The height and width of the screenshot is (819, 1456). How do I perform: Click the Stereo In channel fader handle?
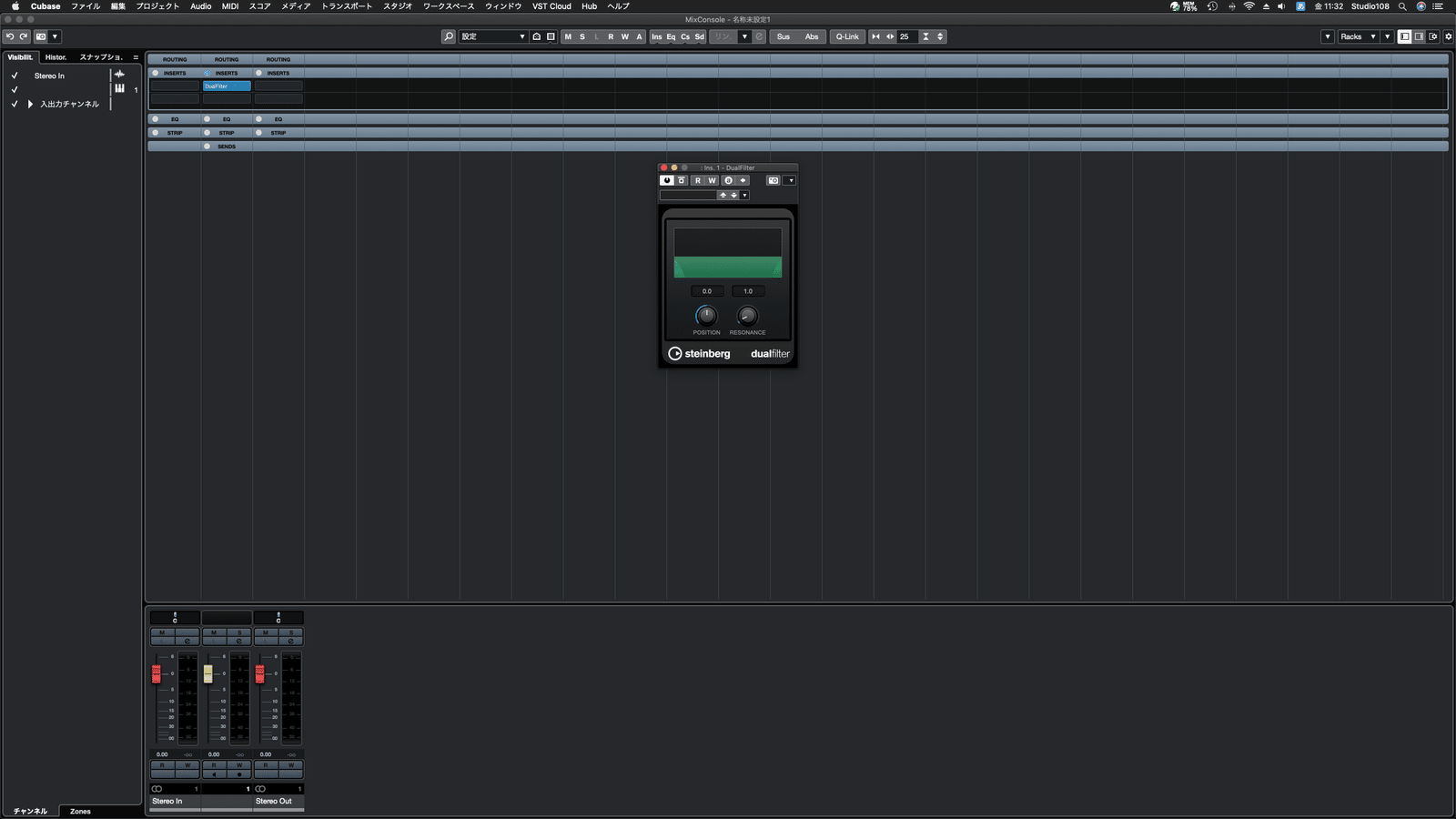tap(157, 673)
